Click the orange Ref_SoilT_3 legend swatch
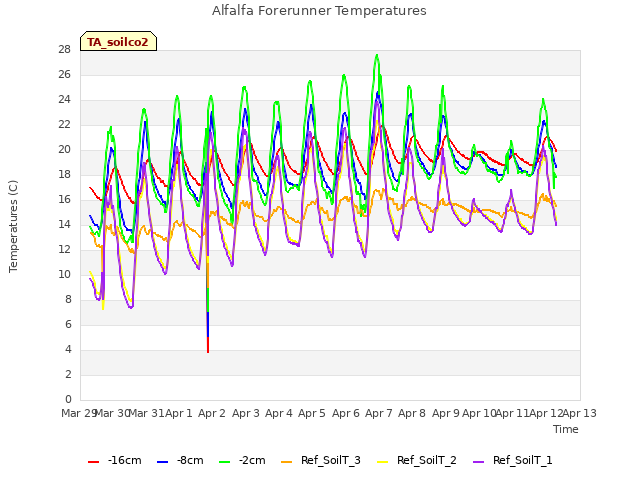The image size is (640, 480). click(287, 462)
